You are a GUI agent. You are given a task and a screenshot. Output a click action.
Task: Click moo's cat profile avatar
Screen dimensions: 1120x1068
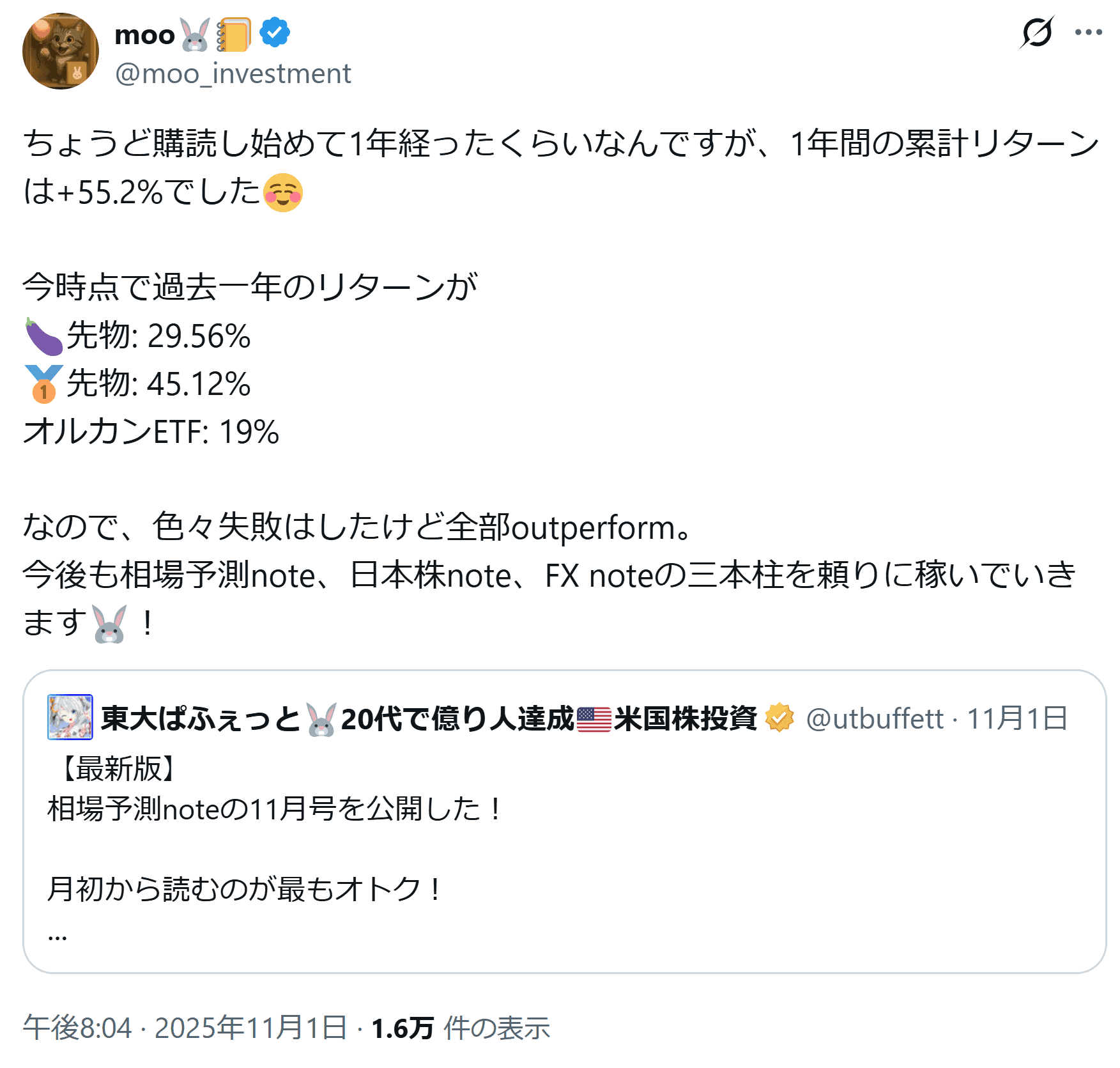pyautogui.click(x=61, y=51)
